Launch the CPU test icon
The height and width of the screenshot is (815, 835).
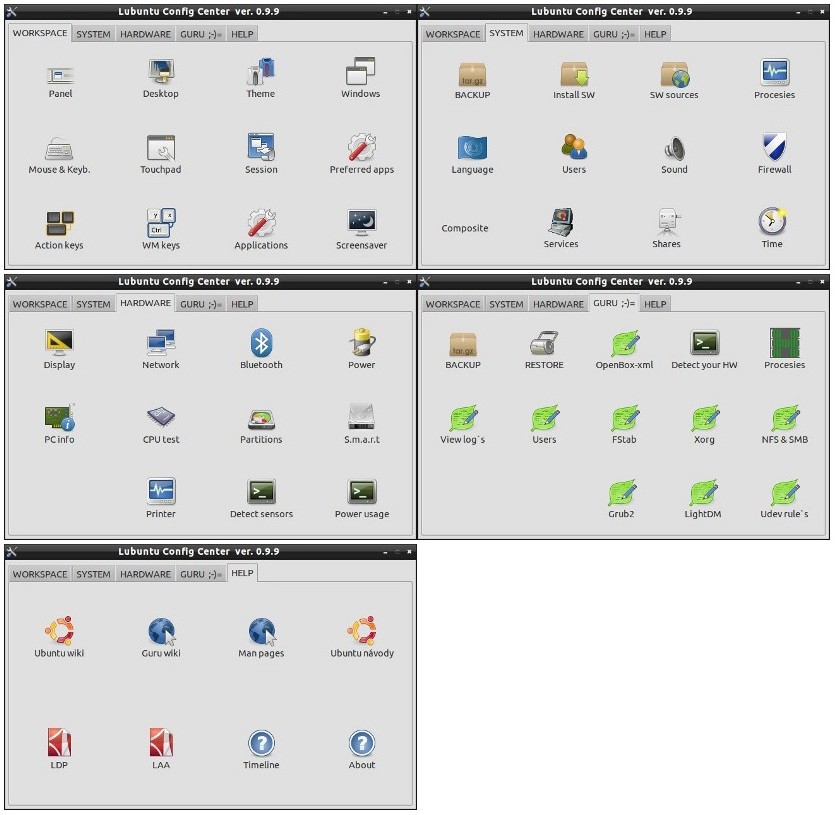click(x=161, y=417)
